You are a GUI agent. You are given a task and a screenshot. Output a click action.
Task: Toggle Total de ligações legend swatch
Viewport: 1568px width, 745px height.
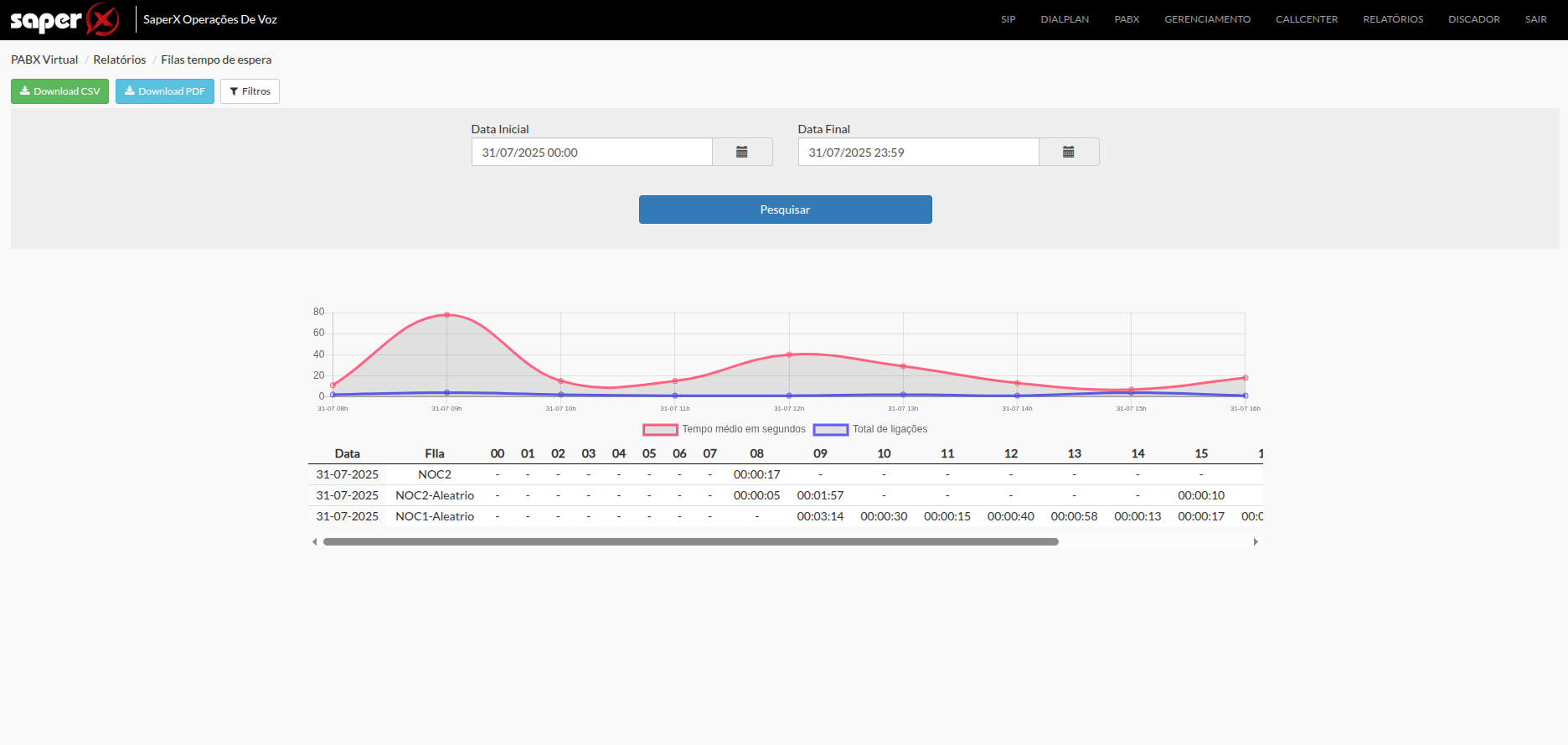coord(831,429)
